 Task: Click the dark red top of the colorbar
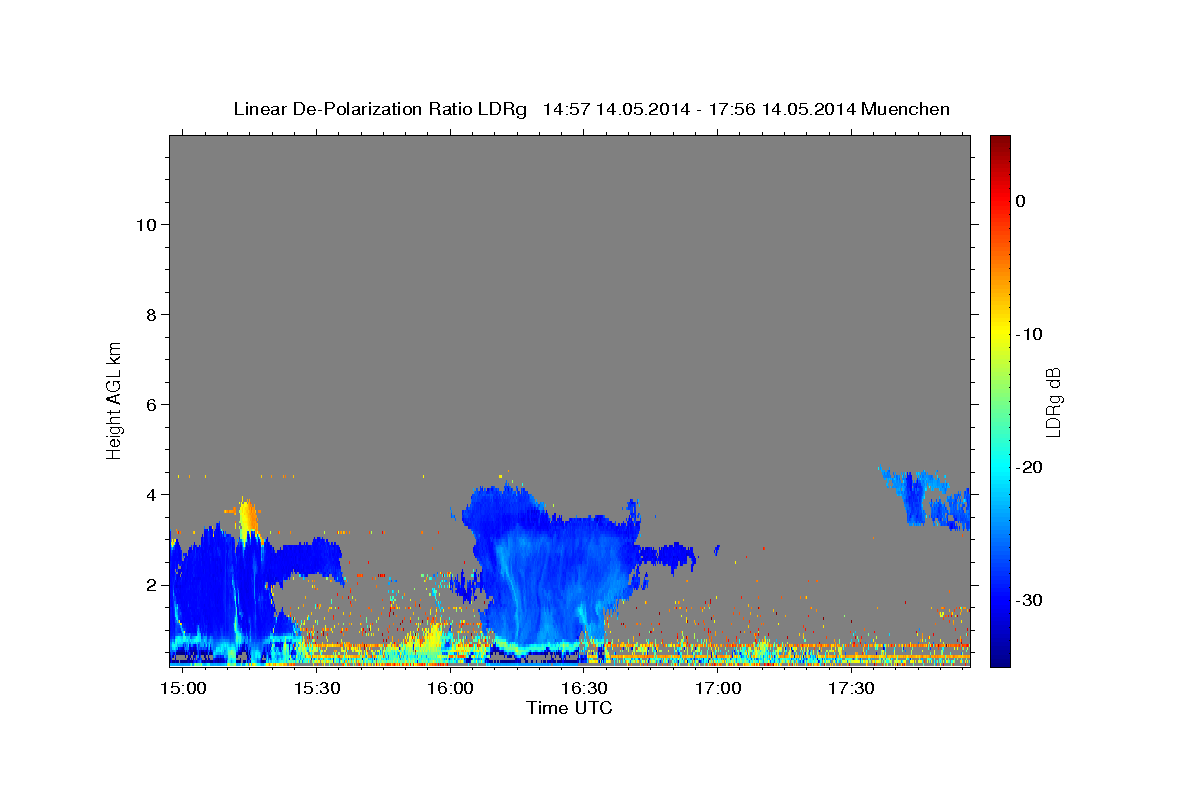[x=1000, y=142]
